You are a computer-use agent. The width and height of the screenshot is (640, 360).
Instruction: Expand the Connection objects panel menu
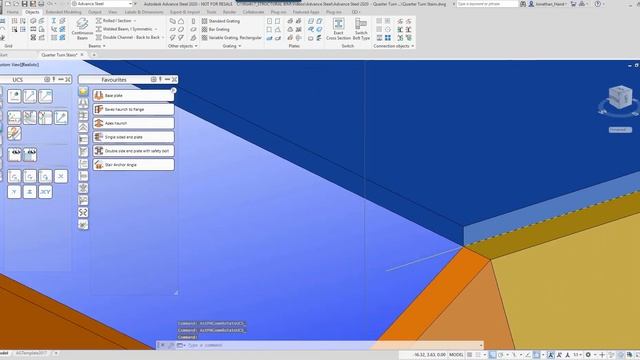(x=393, y=46)
